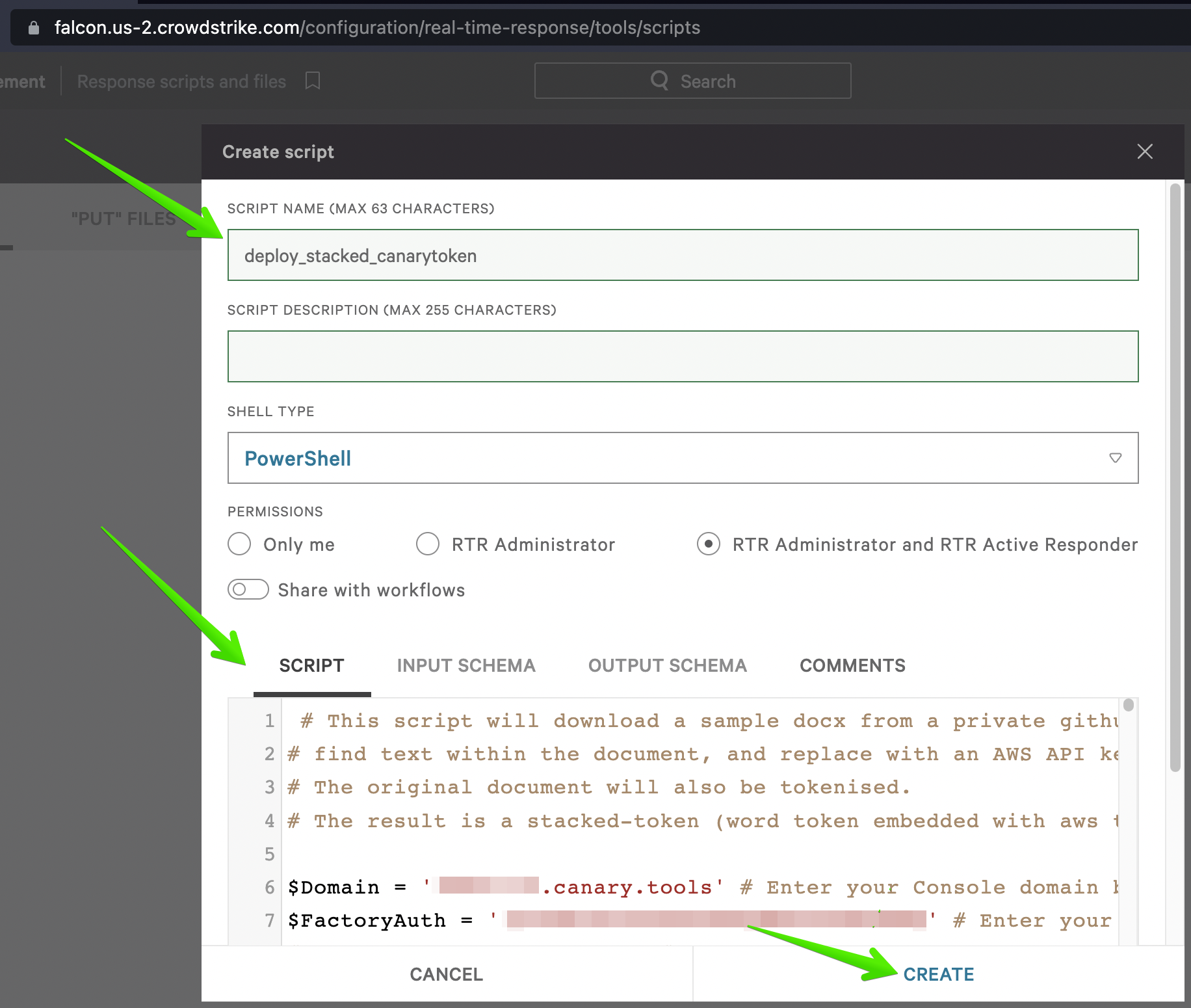Switch to the Input Schema tab
This screenshot has height=1008, width=1191.
click(465, 665)
